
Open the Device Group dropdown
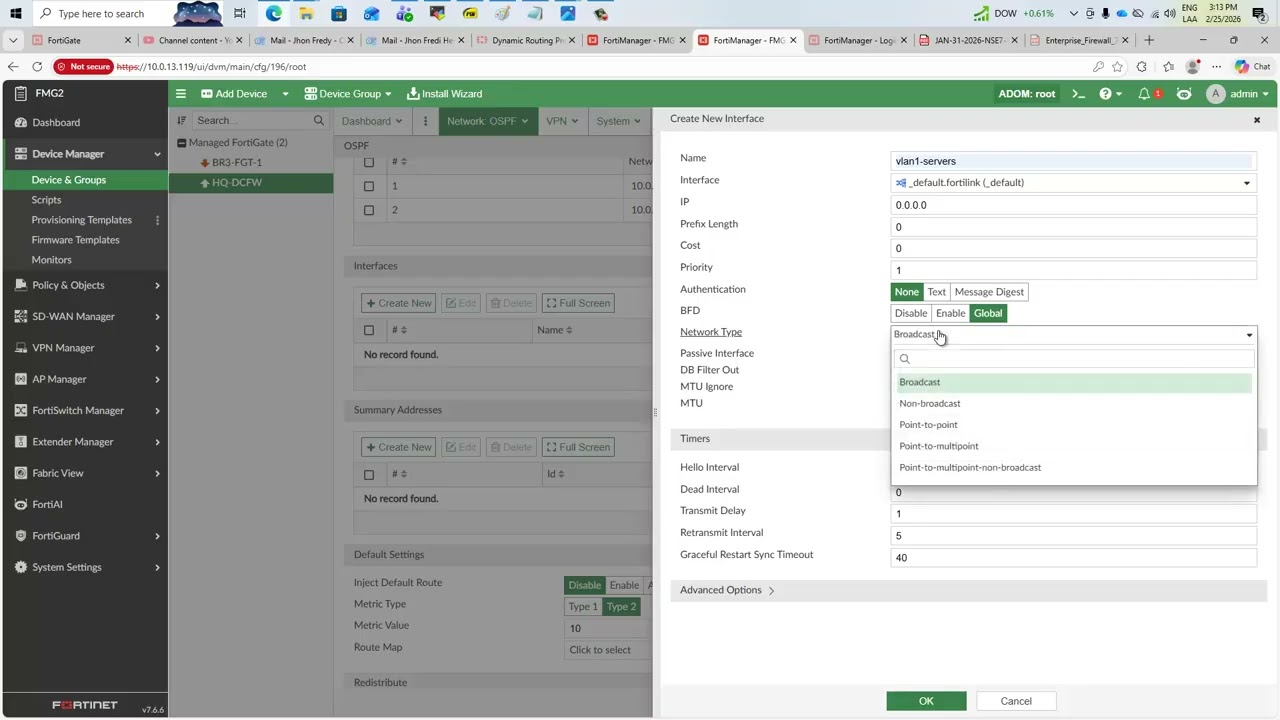(x=348, y=94)
